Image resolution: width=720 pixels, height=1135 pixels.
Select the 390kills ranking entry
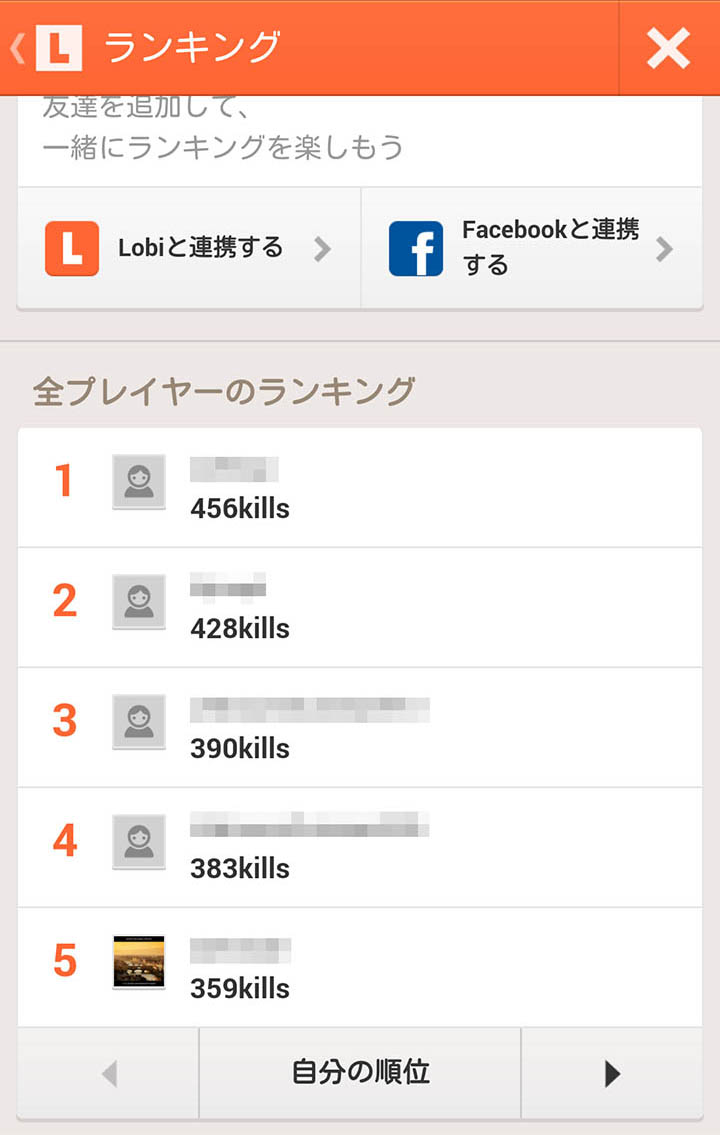coord(240,749)
